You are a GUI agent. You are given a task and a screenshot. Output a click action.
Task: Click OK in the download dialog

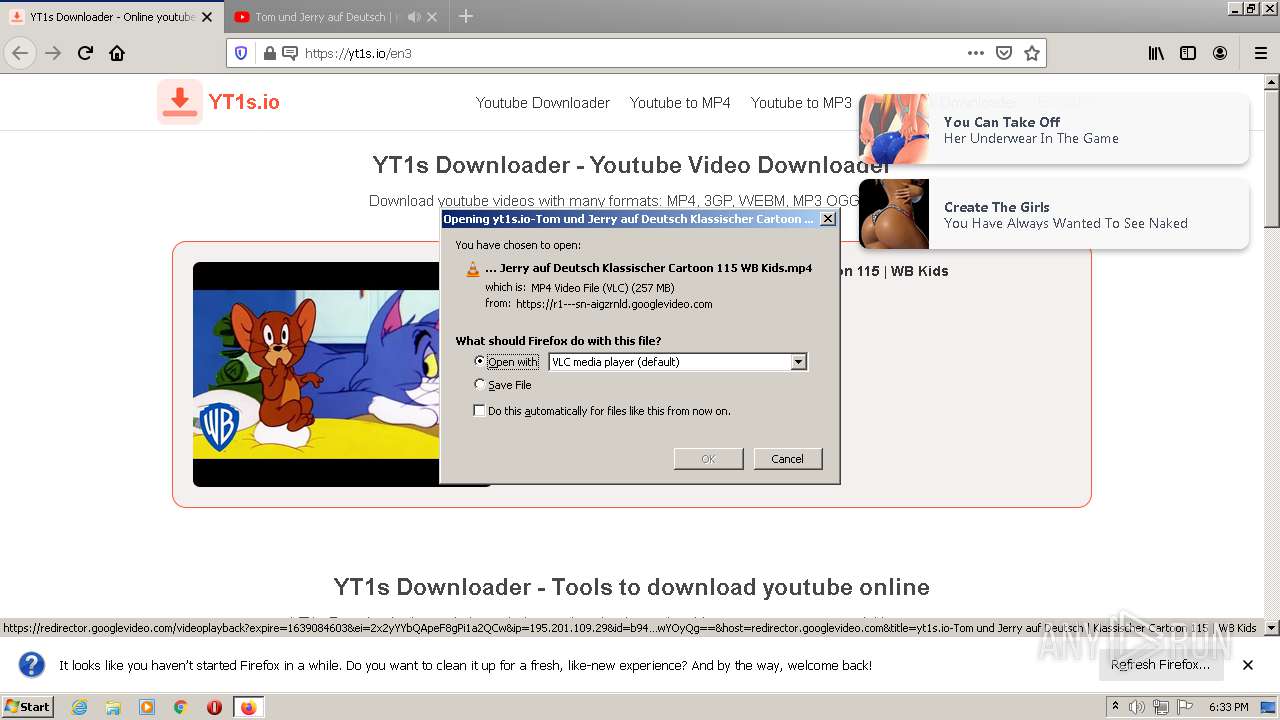coord(708,459)
